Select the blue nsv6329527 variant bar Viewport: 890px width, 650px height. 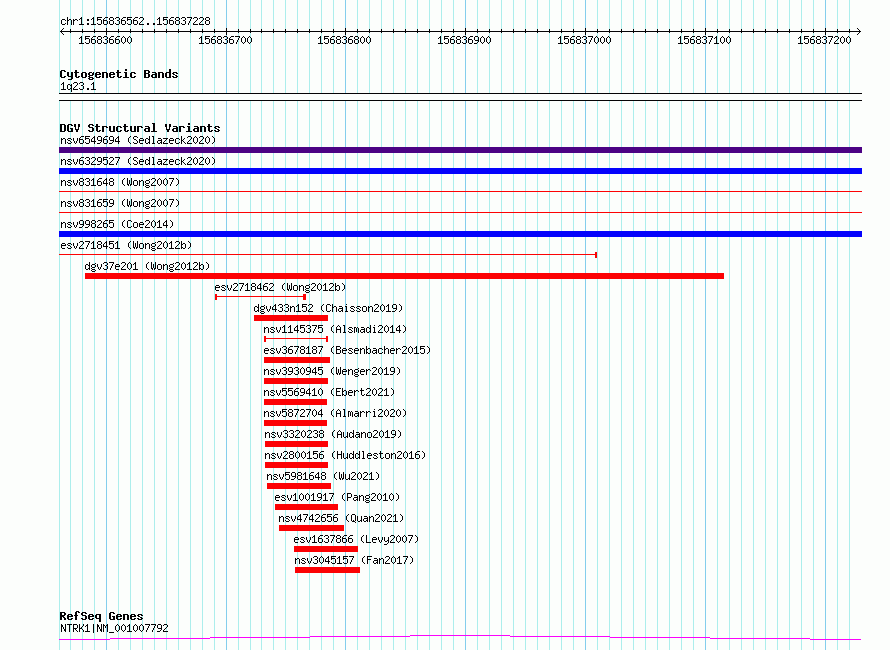tap(460, 171)
